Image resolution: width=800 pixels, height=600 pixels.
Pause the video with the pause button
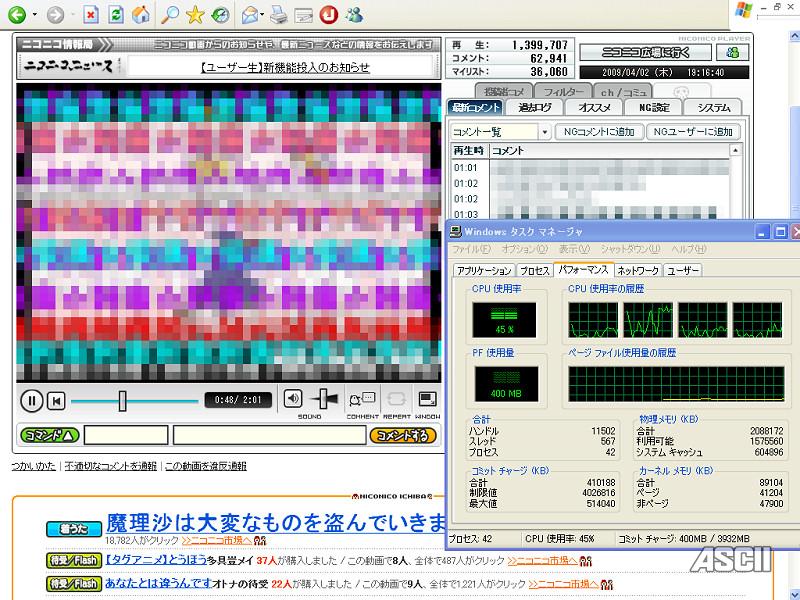coord(32,401)
